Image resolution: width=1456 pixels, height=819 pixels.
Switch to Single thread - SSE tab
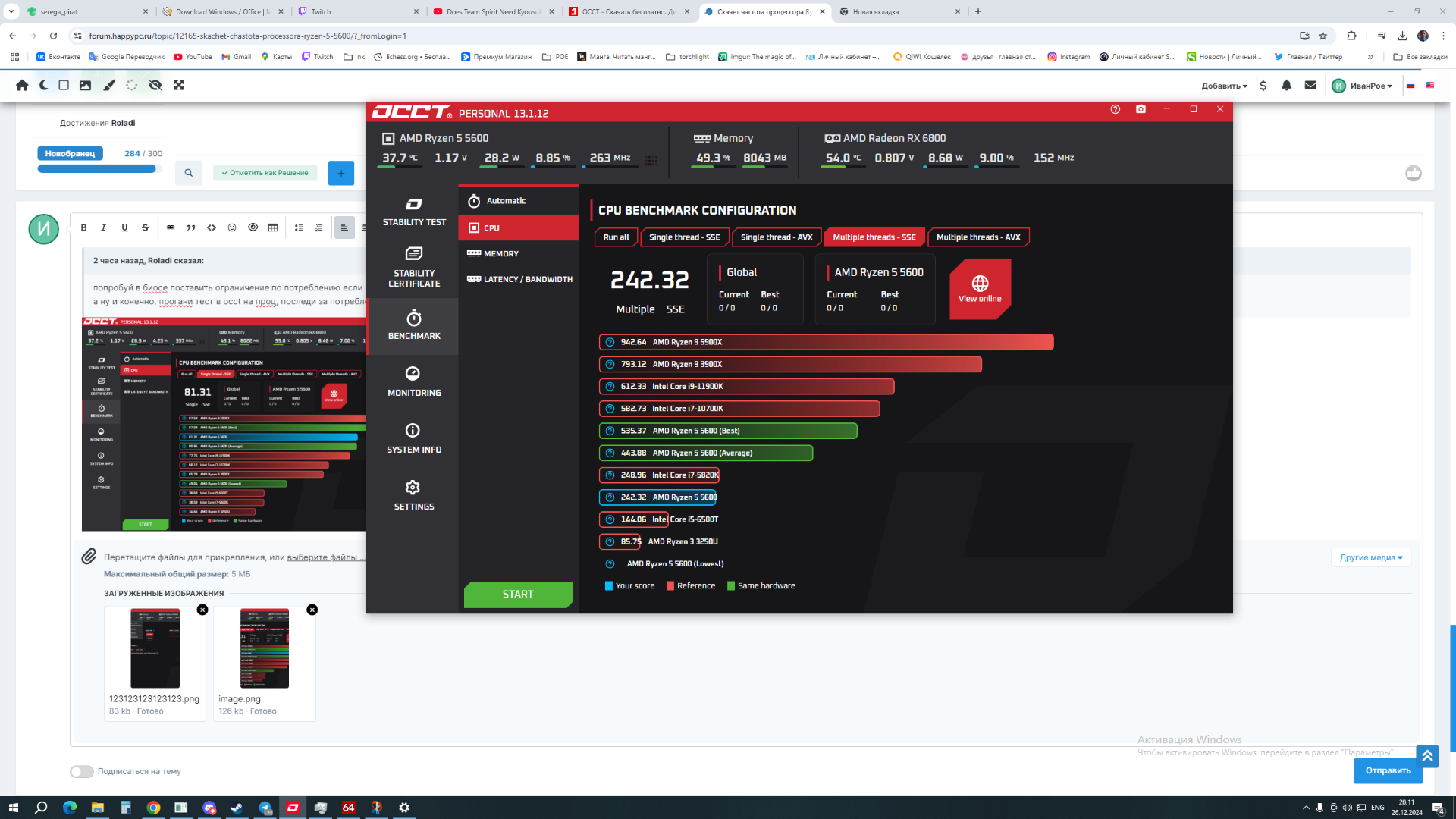click(685, 237)
